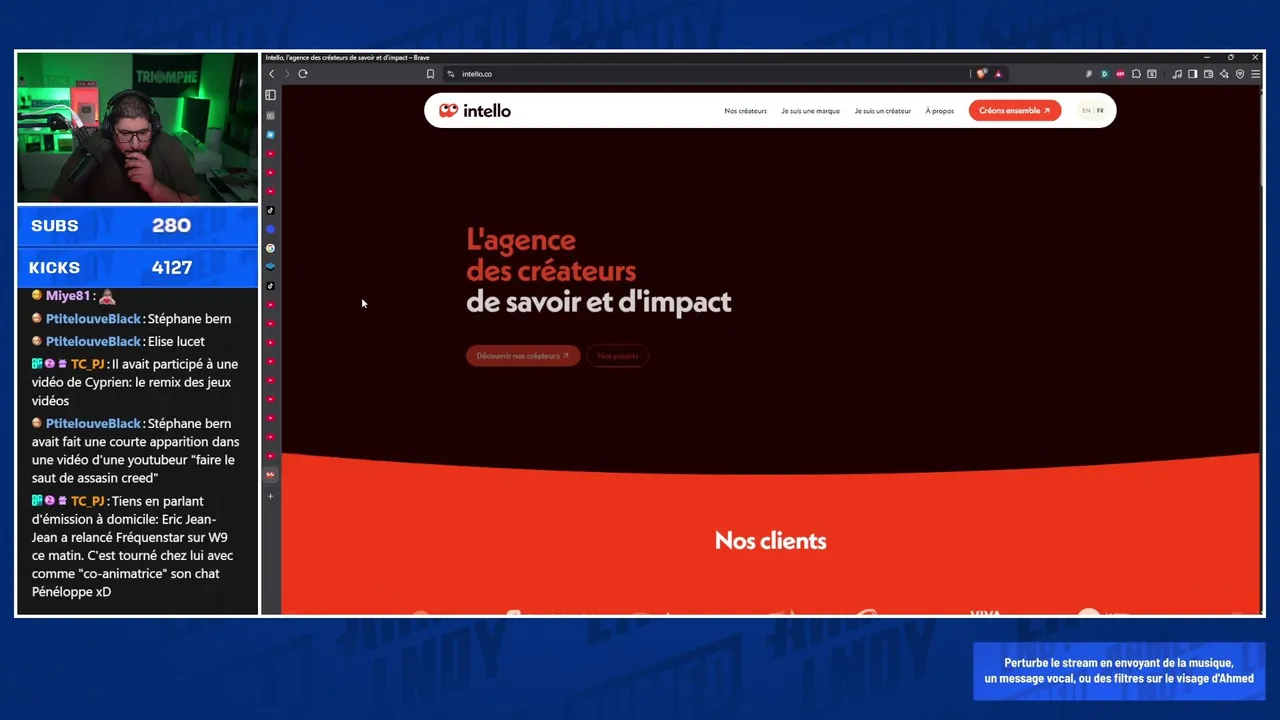Switch site language to FR
The height and width of the screenshot is (720, 1280).
pos(1100,111)
